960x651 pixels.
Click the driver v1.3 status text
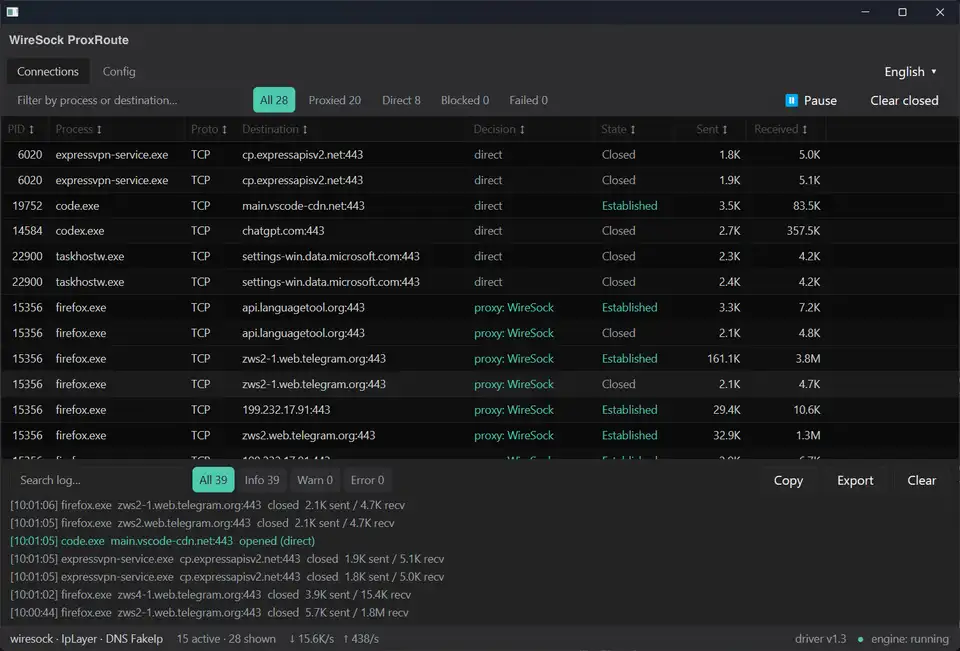click(x=820, y=639)
